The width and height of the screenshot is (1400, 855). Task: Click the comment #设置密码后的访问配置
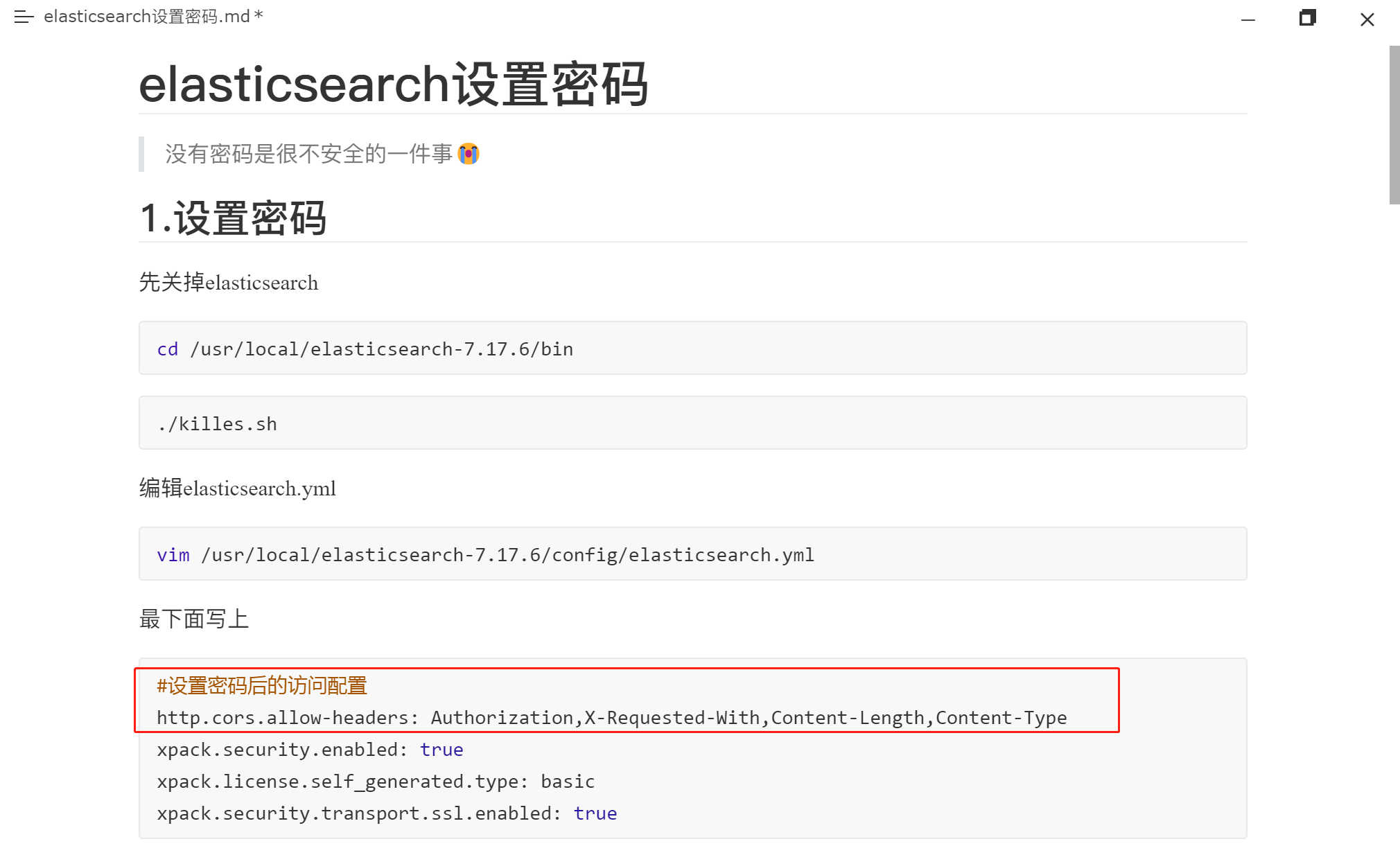click(x=262, y=685)
